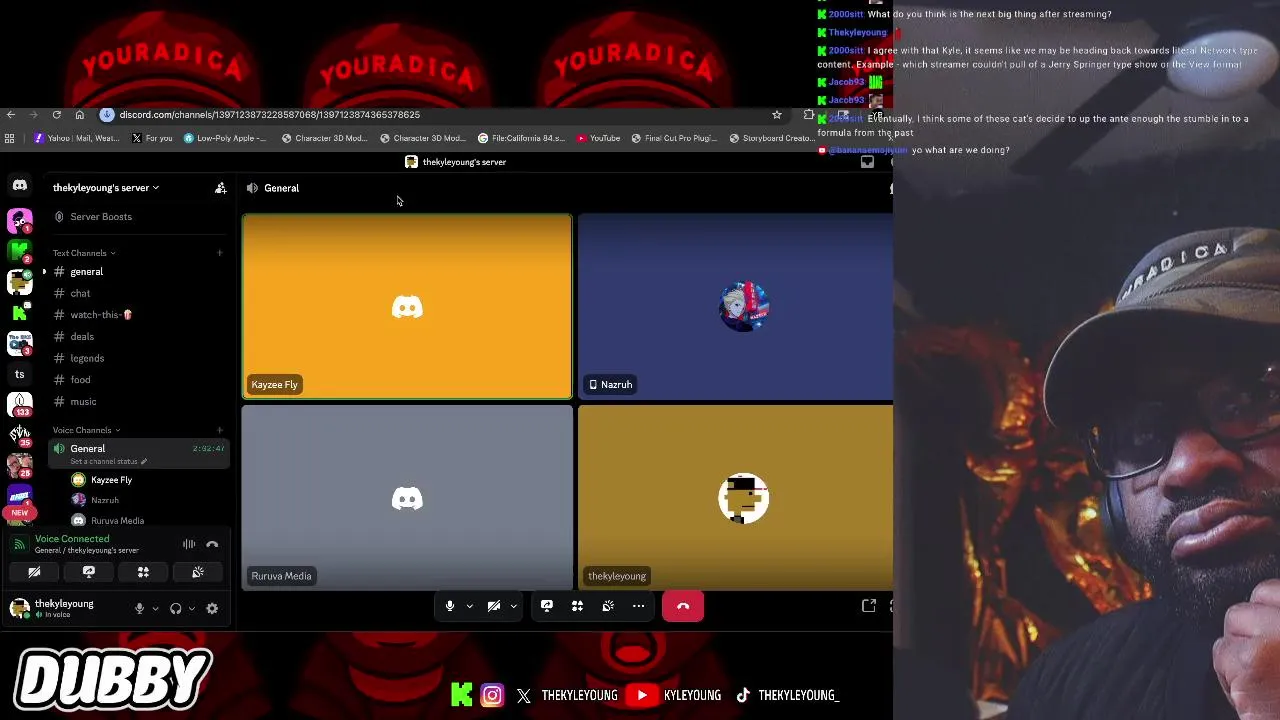The height and width of the screenshot is (720, 1280).
Task: Bookmark page with star icon
Action: 777,115
